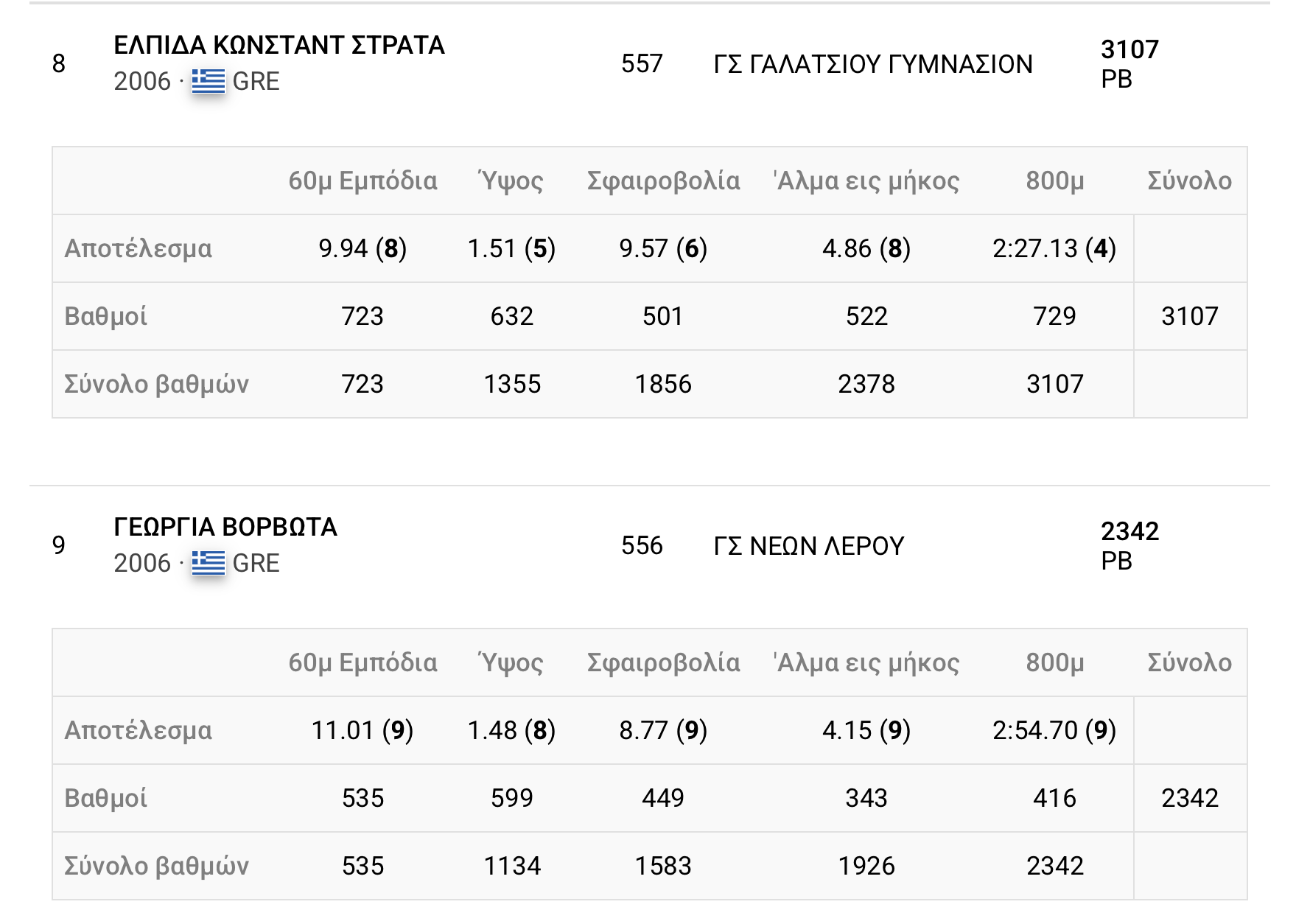Image resolution: width=1310 pixels, height=924 pixels.
Task: Click 800μ header in second table
Action: (1054, 663)
